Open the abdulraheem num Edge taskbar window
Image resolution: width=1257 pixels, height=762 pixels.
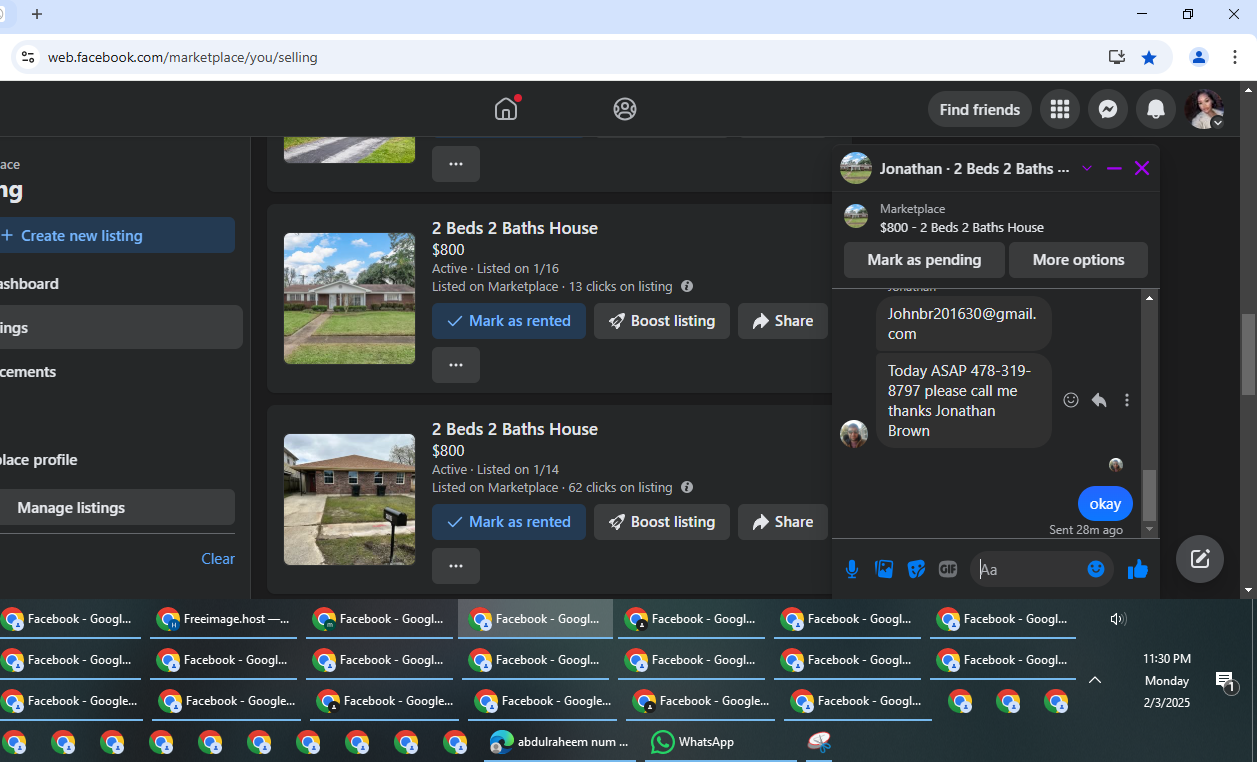(560, 742)
